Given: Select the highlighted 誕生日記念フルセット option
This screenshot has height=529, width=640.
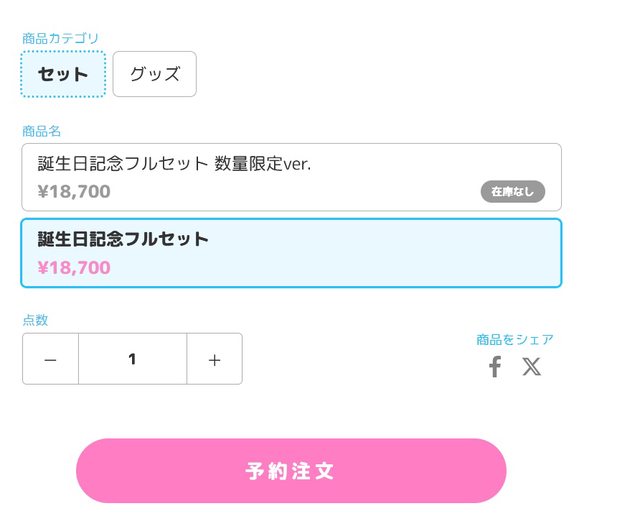Looking at the screenshot, I should coord(290,253).
